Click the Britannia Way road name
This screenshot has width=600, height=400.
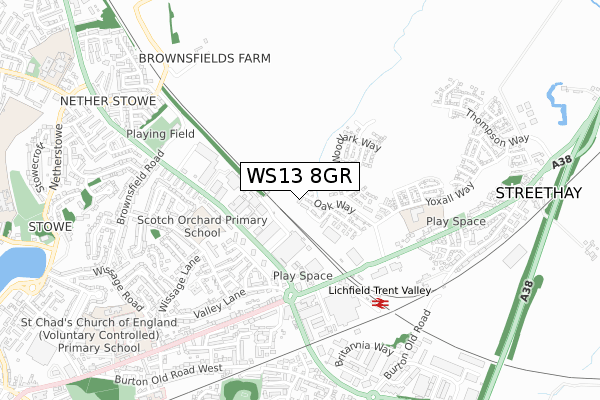point(364,353)
